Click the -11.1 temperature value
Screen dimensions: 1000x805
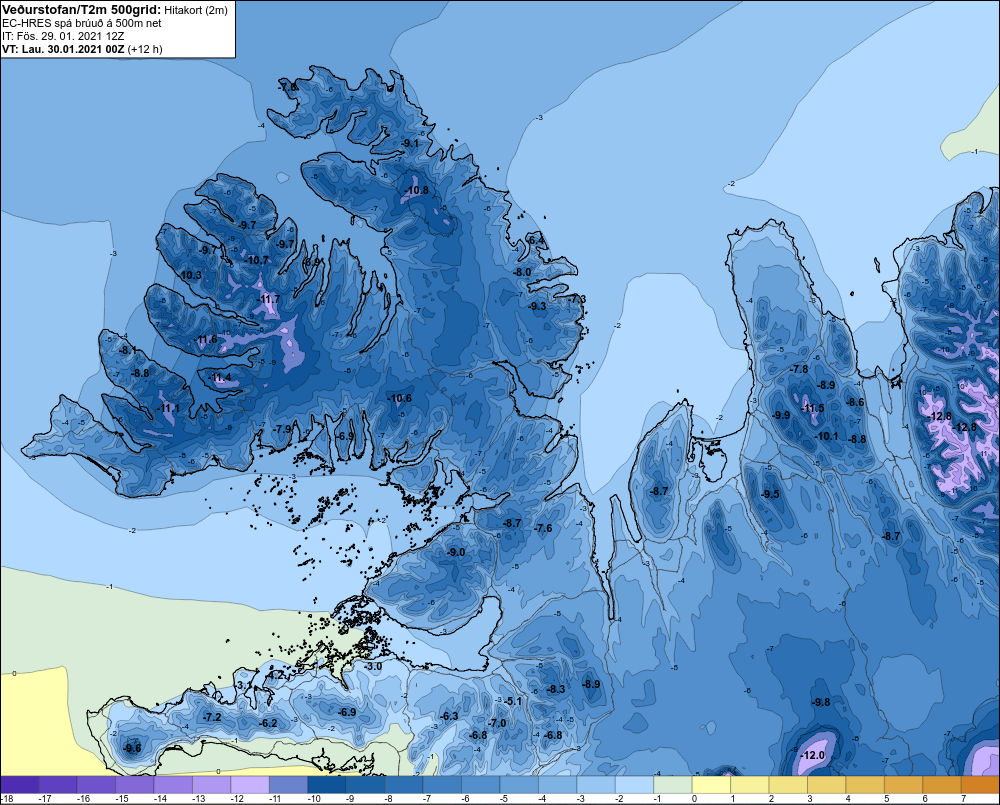point(168,408)
